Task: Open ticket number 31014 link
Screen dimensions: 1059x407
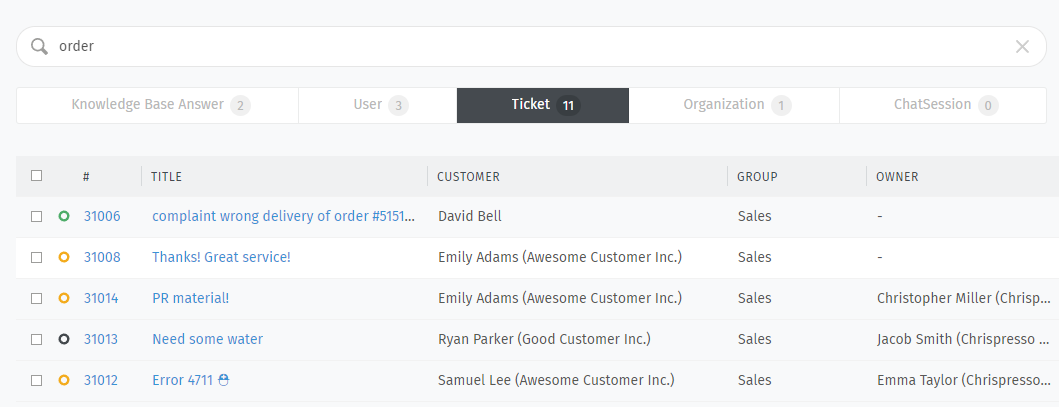Action: pos(101,298)
